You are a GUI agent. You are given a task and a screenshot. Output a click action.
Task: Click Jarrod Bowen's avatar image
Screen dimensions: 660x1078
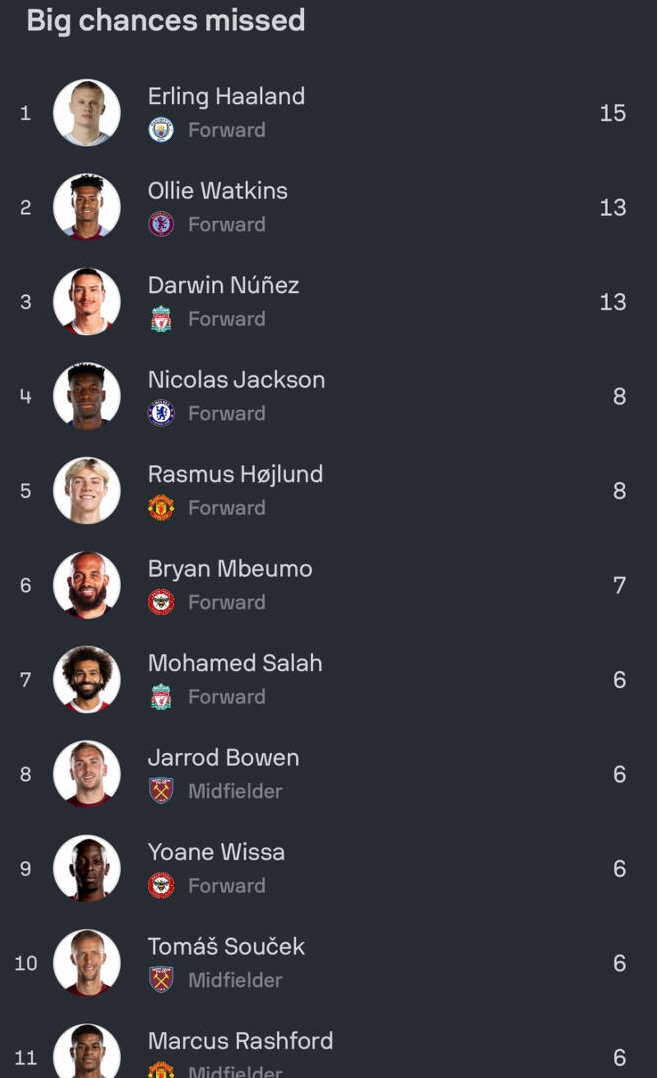[87, 774]
